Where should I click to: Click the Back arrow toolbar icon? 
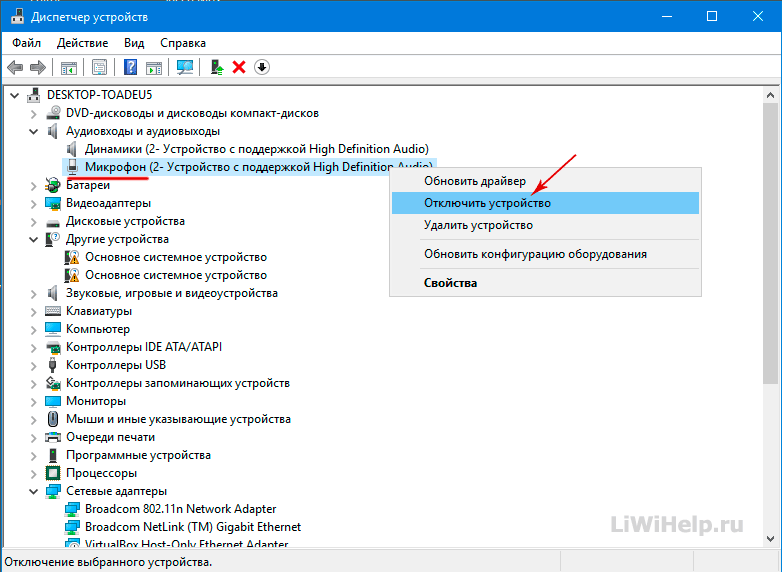coord(15,67)
